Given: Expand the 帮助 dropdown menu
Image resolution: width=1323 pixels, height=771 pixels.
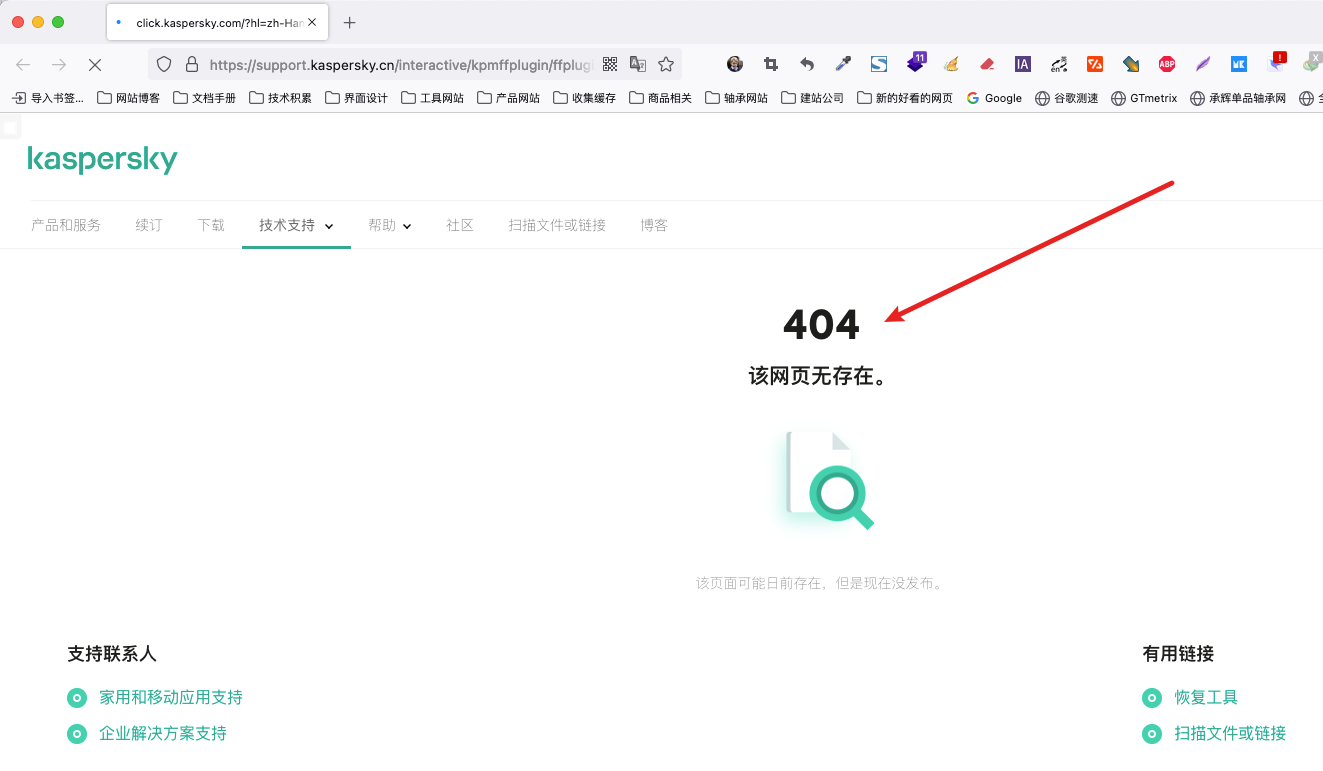Looking at the screenshot, I should 389,226.
